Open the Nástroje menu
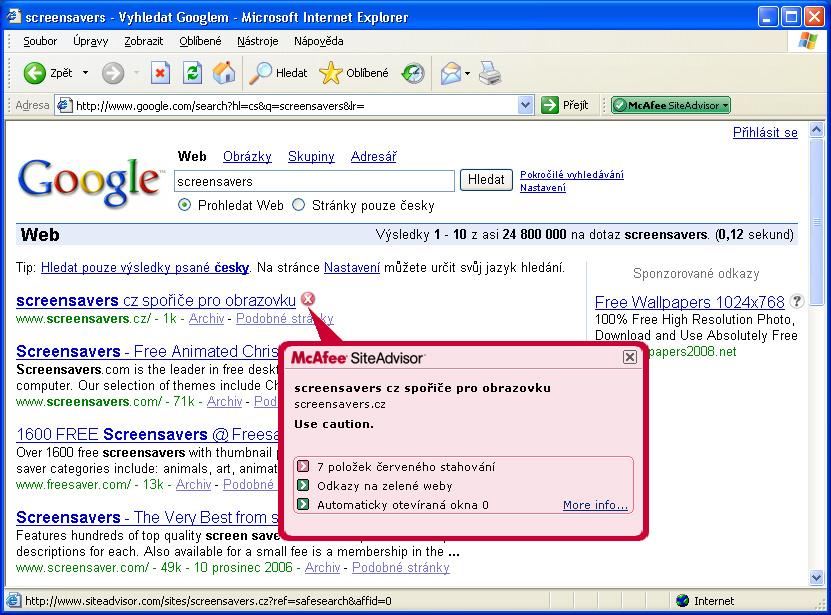This screenshot has width=831, height=615. pyautogui.click(x=258, y=41)
